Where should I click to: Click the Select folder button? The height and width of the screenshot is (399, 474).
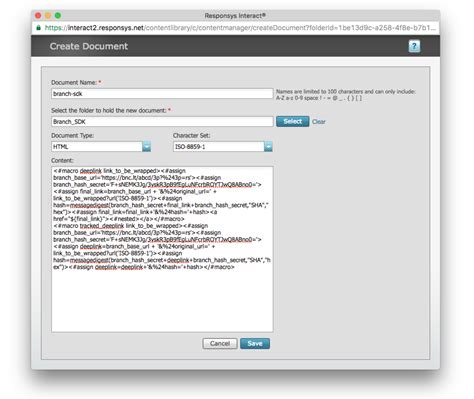pyautogui.click(x=292, y=121)
